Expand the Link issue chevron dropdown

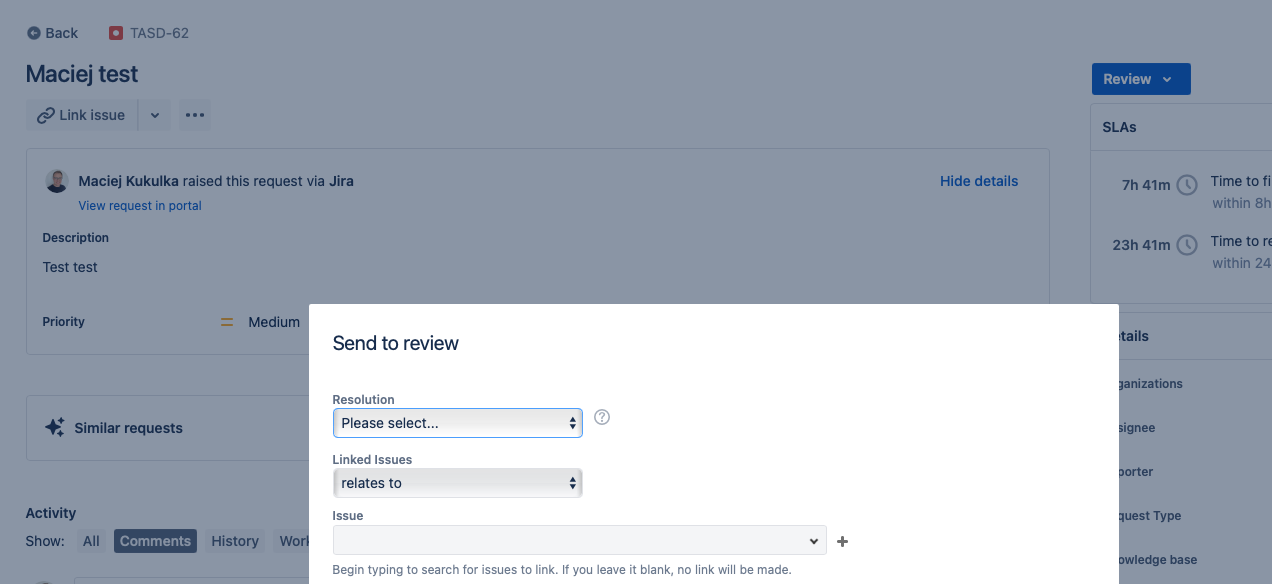(x=155, y=115)
